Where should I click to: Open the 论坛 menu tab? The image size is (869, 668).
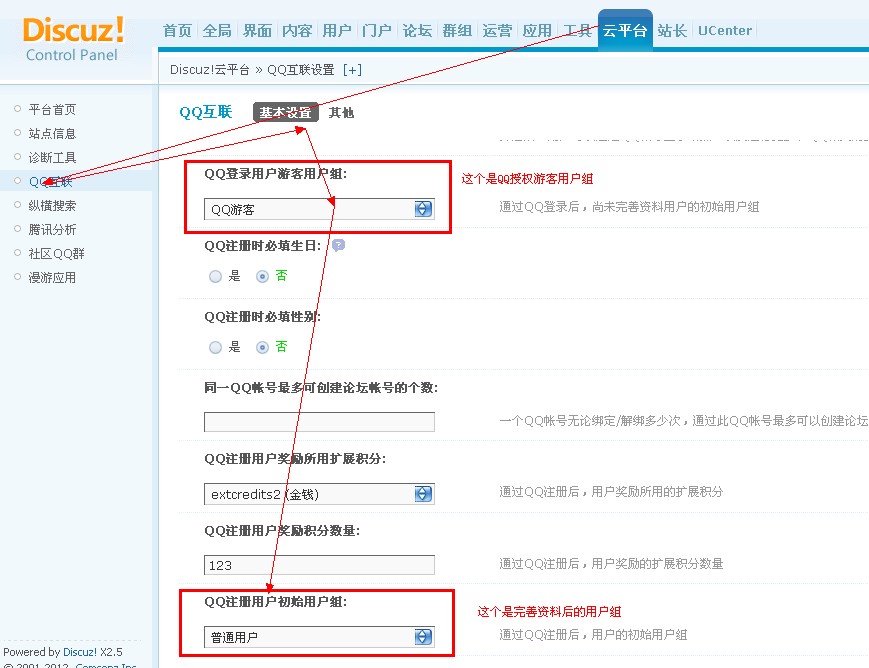coord(417,30)
